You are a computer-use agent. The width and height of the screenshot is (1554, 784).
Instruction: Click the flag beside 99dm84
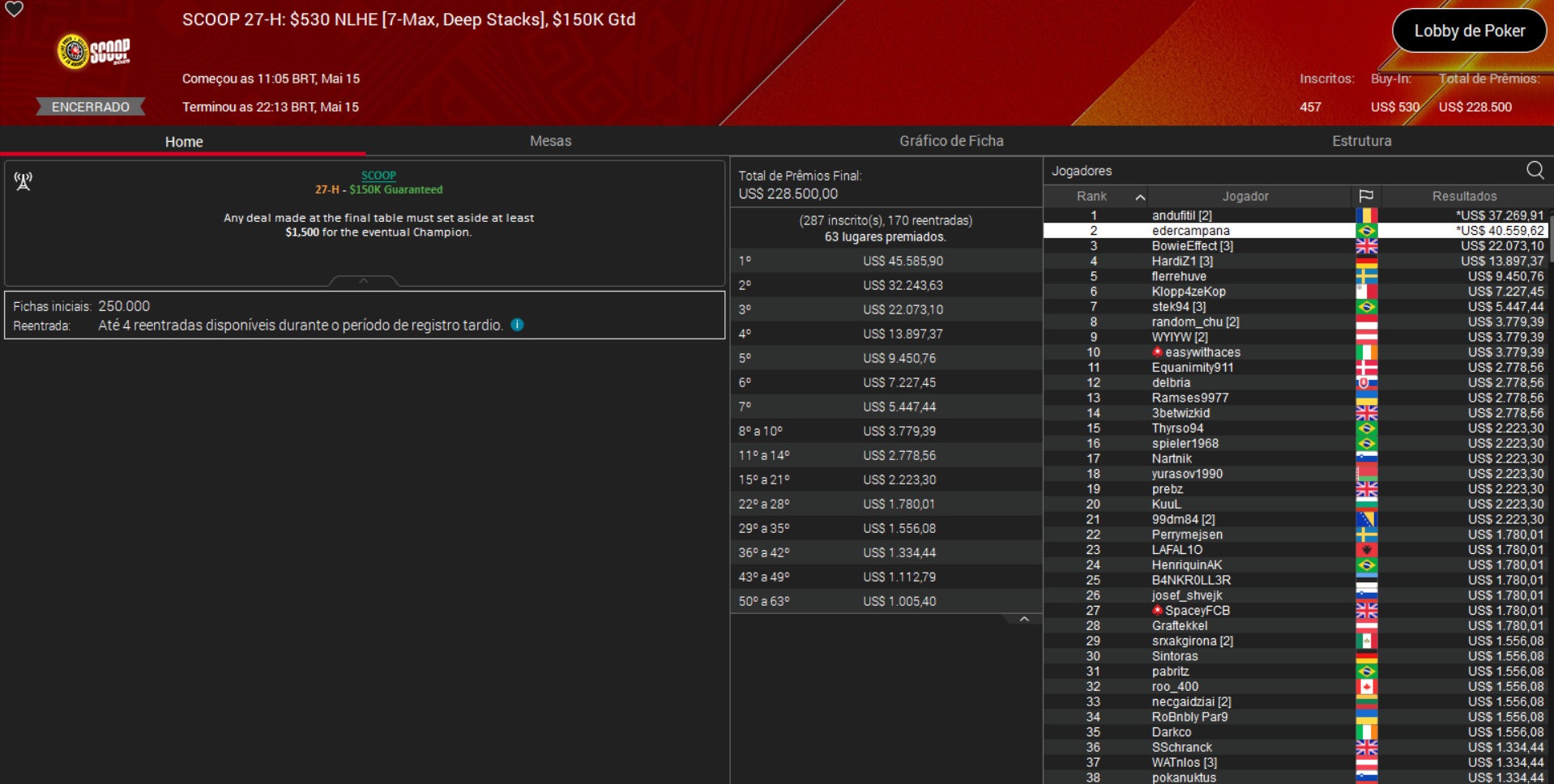1366,519
